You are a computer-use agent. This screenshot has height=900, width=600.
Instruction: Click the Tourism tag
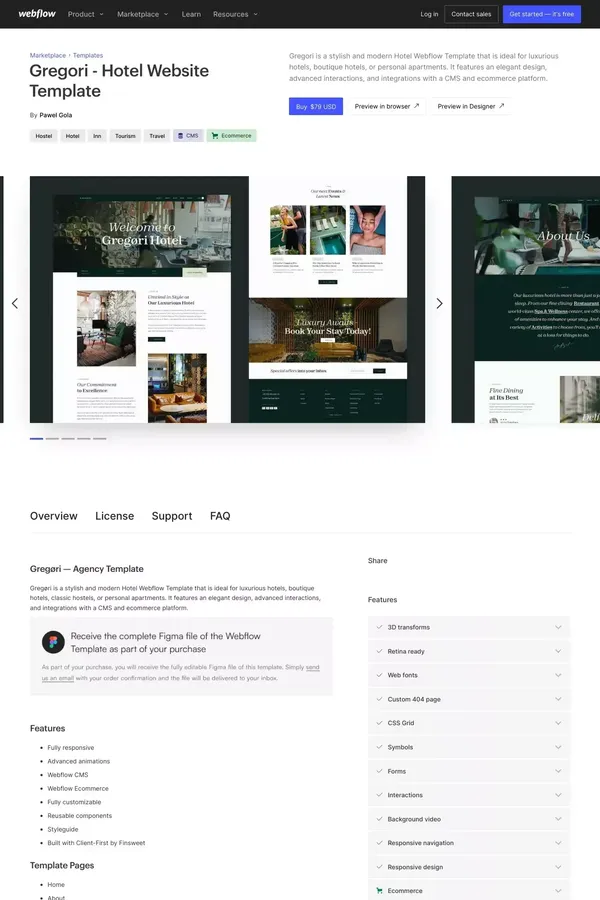click(x=125, y=136)
